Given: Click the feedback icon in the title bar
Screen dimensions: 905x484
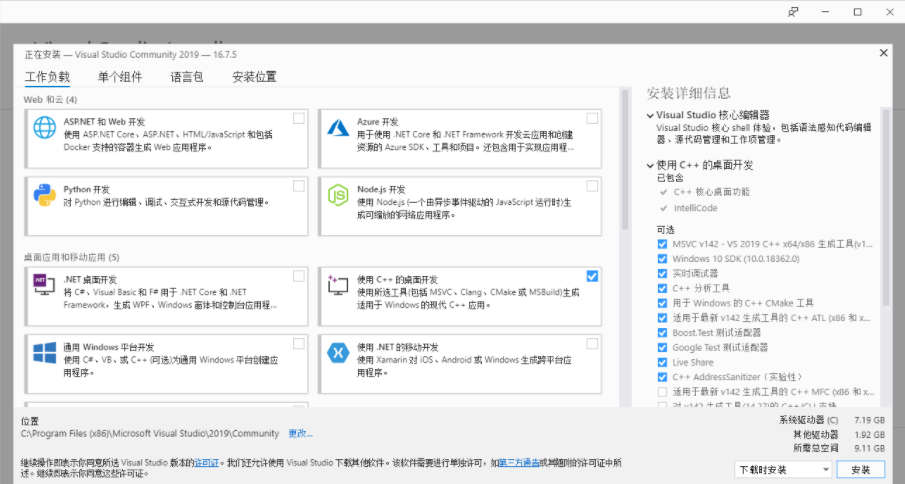Looking at the screenshot, I should click(x=794, y=12).
